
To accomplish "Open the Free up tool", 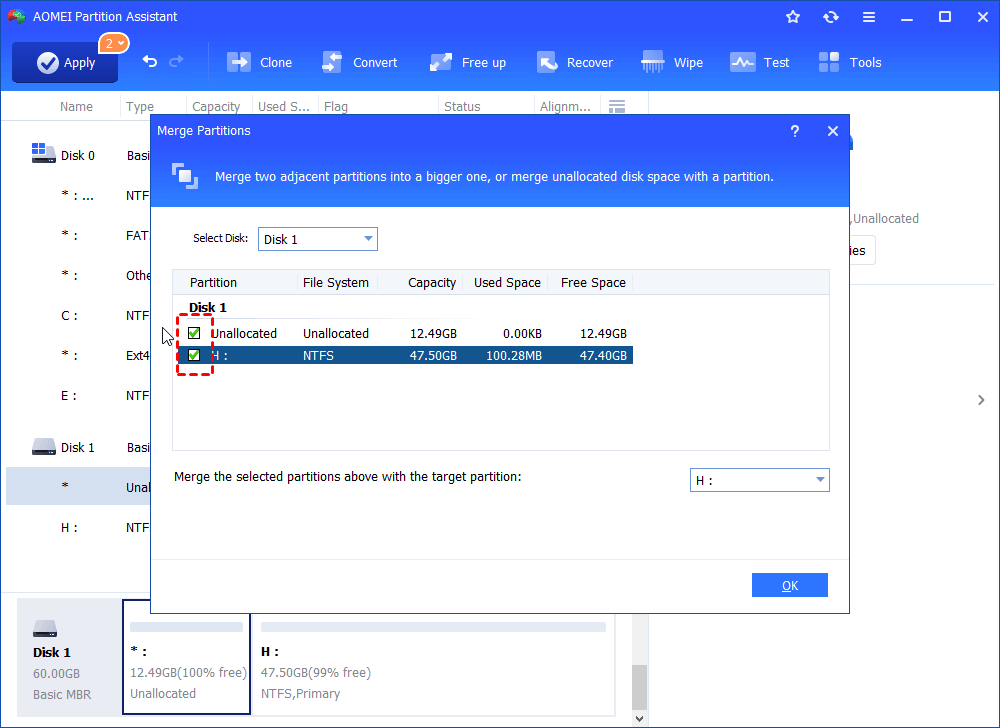I will tap(467, 62).
